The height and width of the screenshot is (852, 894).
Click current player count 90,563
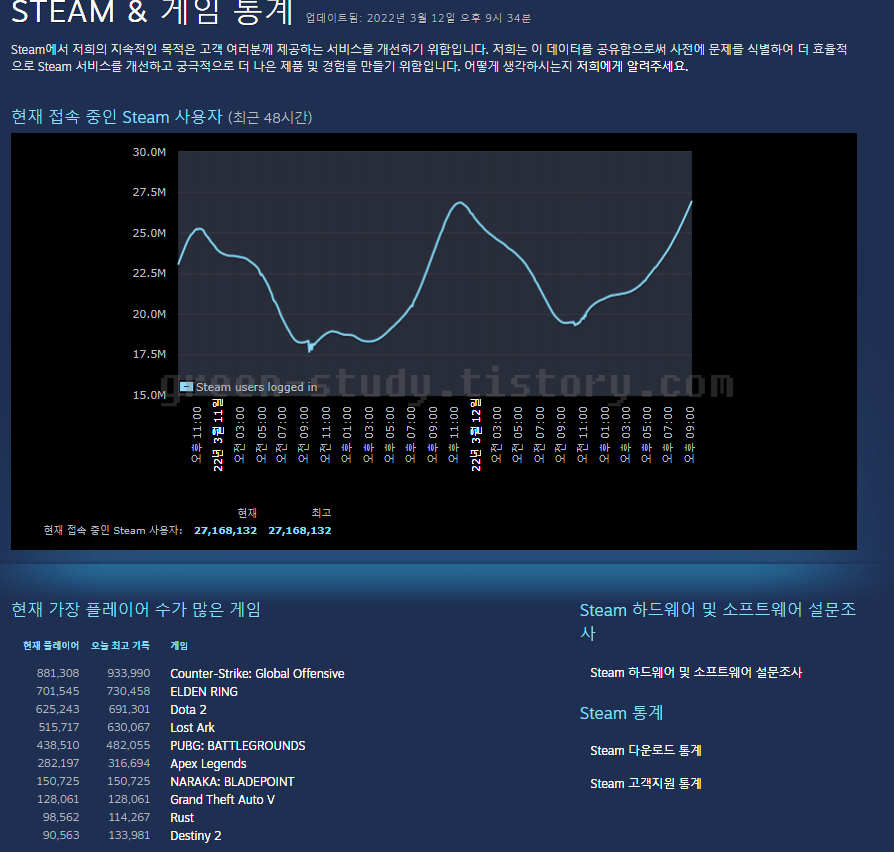click(61, 835)
